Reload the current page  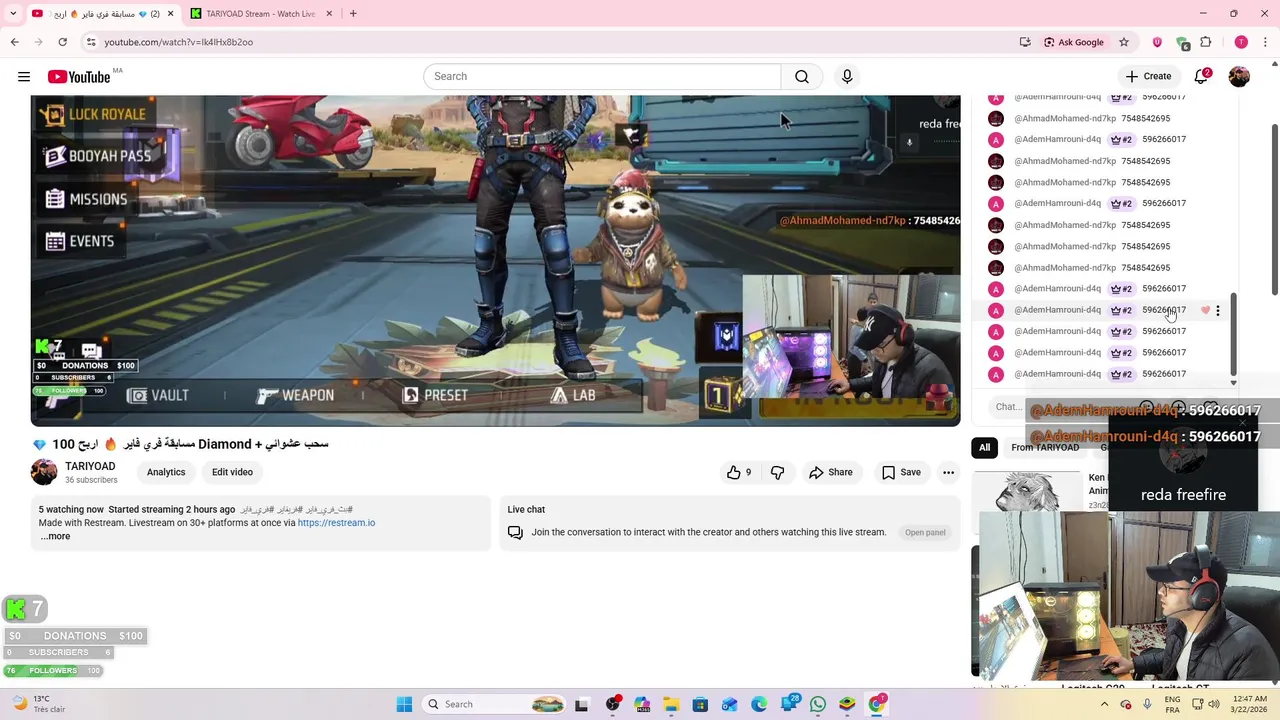coord(63,42)
